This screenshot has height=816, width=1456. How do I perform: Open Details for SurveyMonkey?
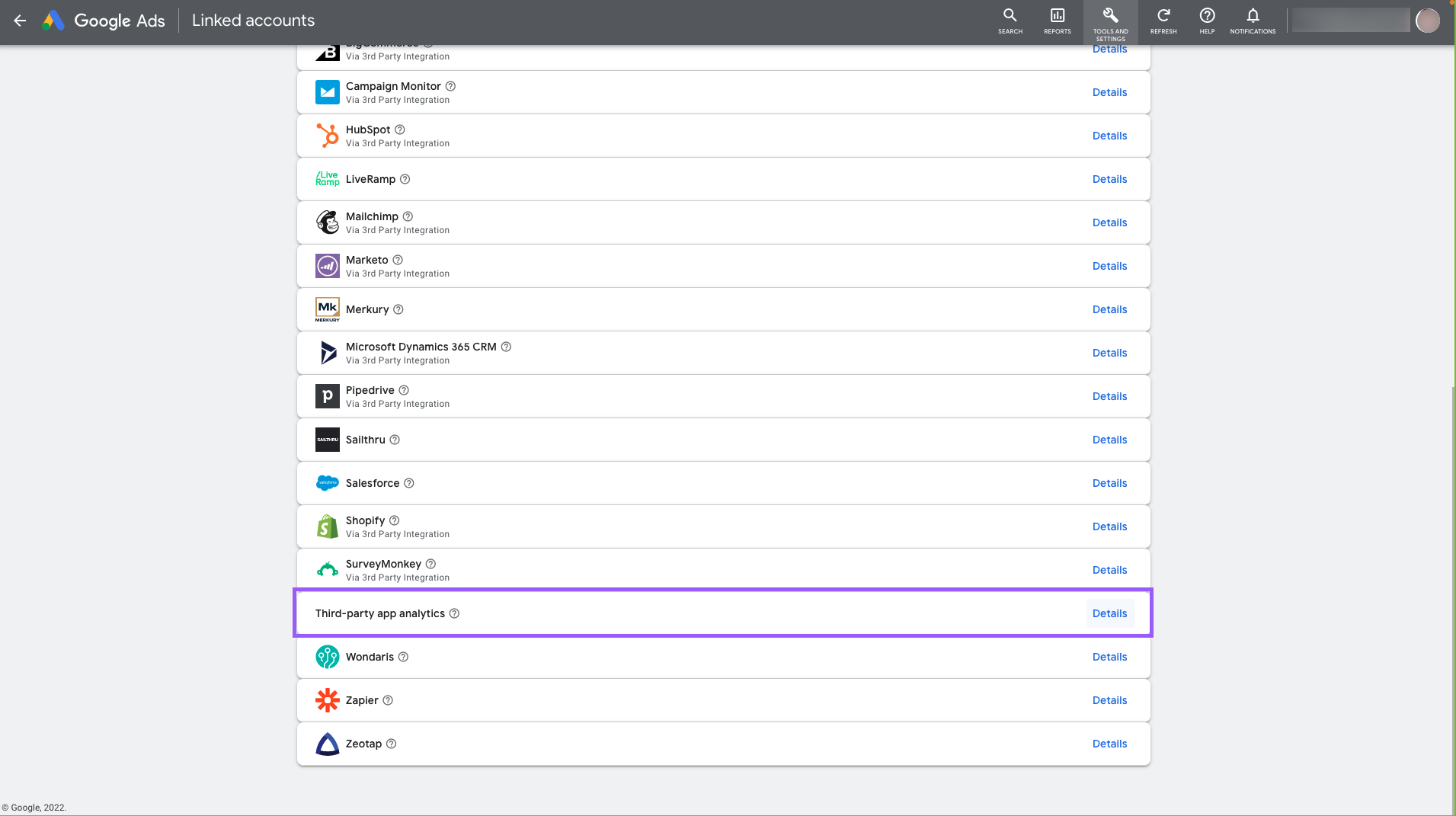1109,570
